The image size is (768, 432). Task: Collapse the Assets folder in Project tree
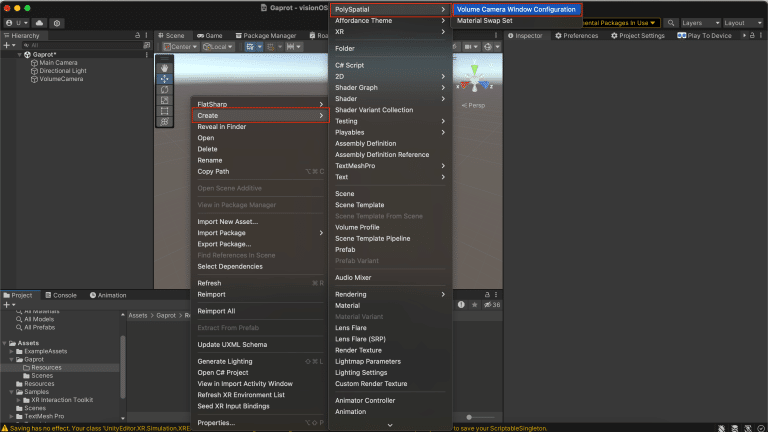[4, 343]
